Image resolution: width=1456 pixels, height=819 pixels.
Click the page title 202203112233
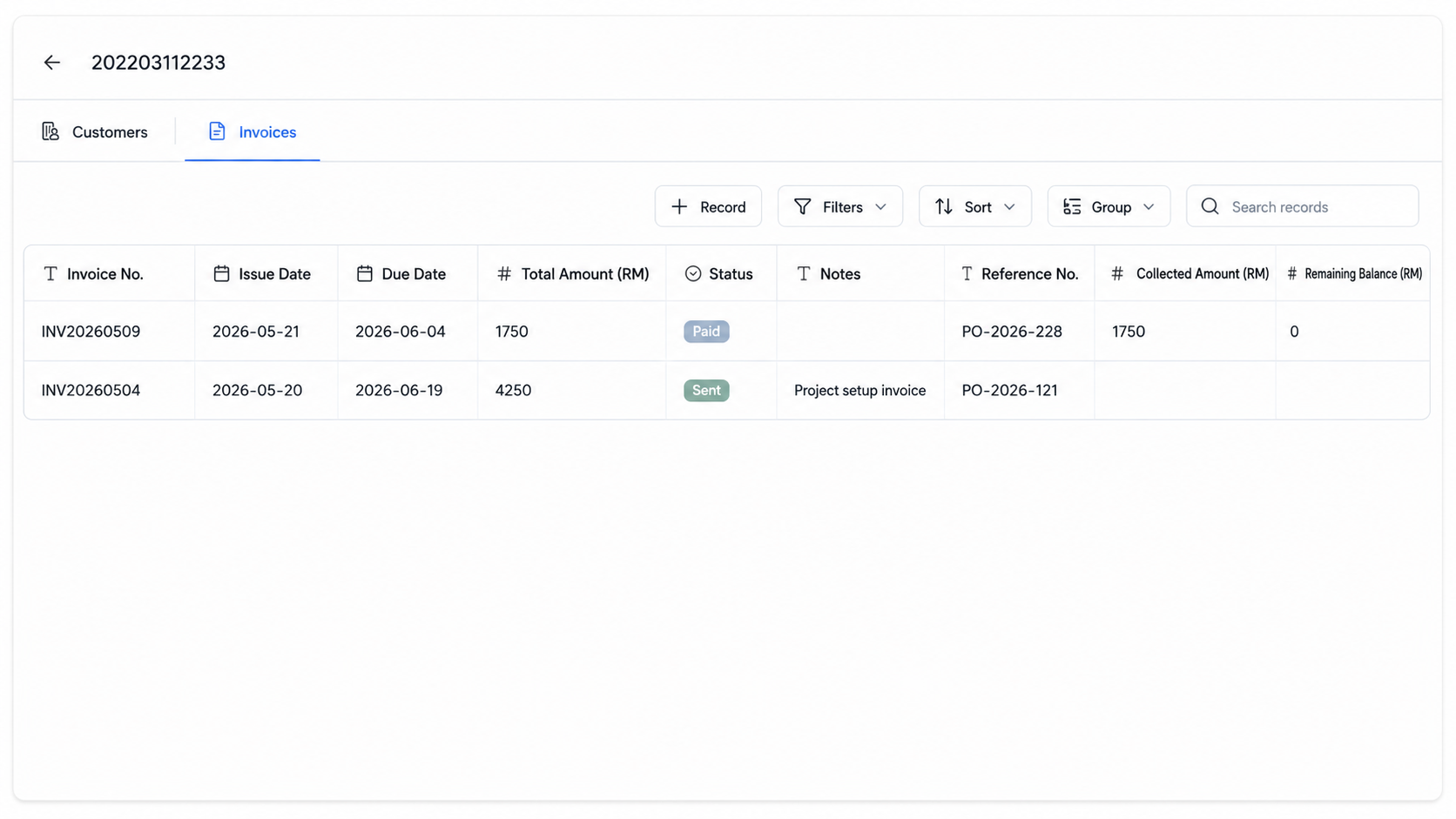158,63
